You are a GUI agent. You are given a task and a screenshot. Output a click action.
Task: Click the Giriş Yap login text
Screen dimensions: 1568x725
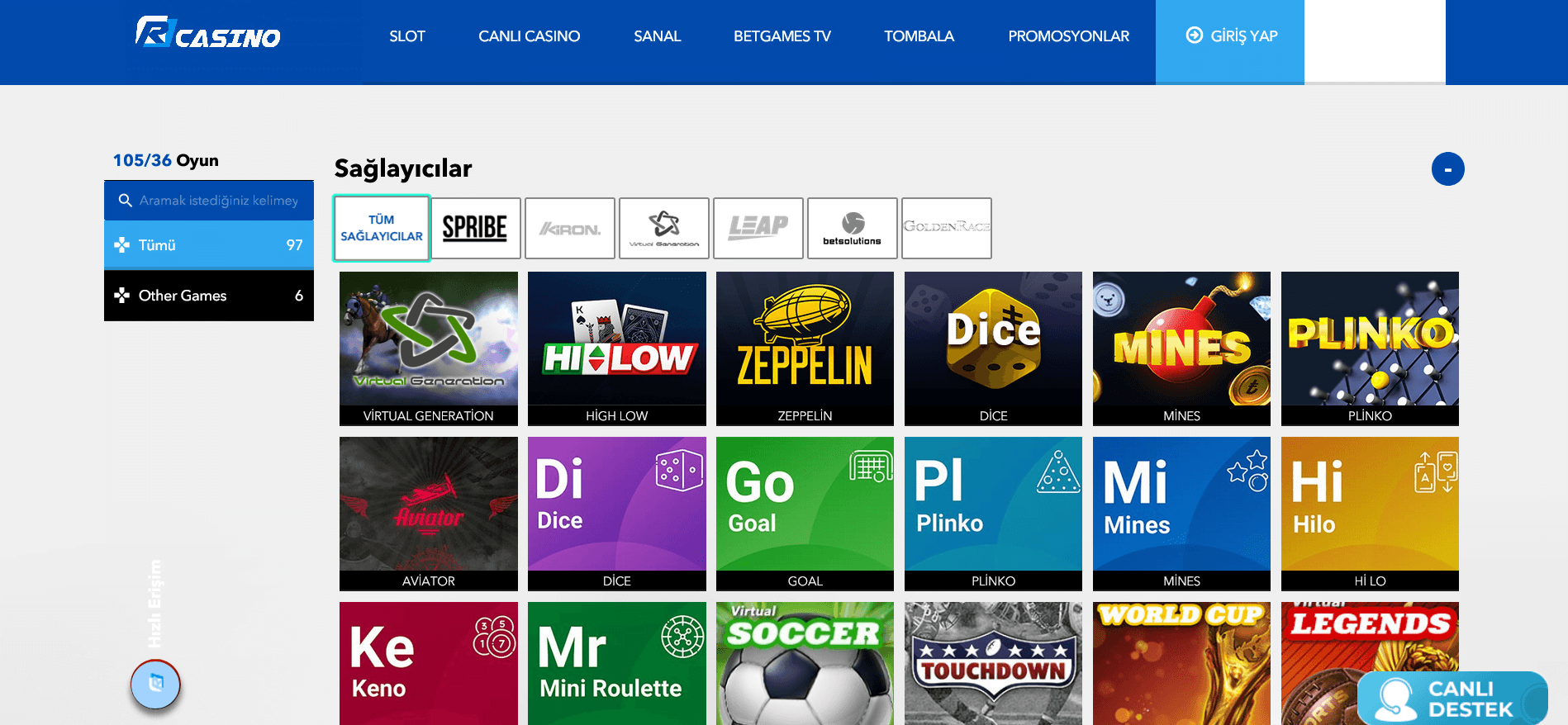1244,36
